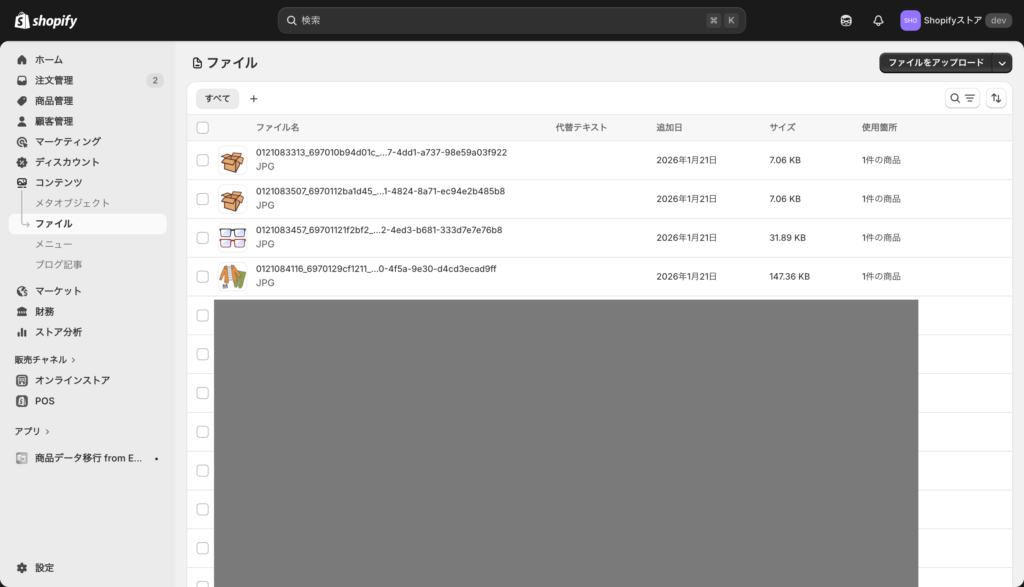Viewport: 1024px width, 587px height.
Task: Add a new view with plus icon
Action: pos(253,99)
